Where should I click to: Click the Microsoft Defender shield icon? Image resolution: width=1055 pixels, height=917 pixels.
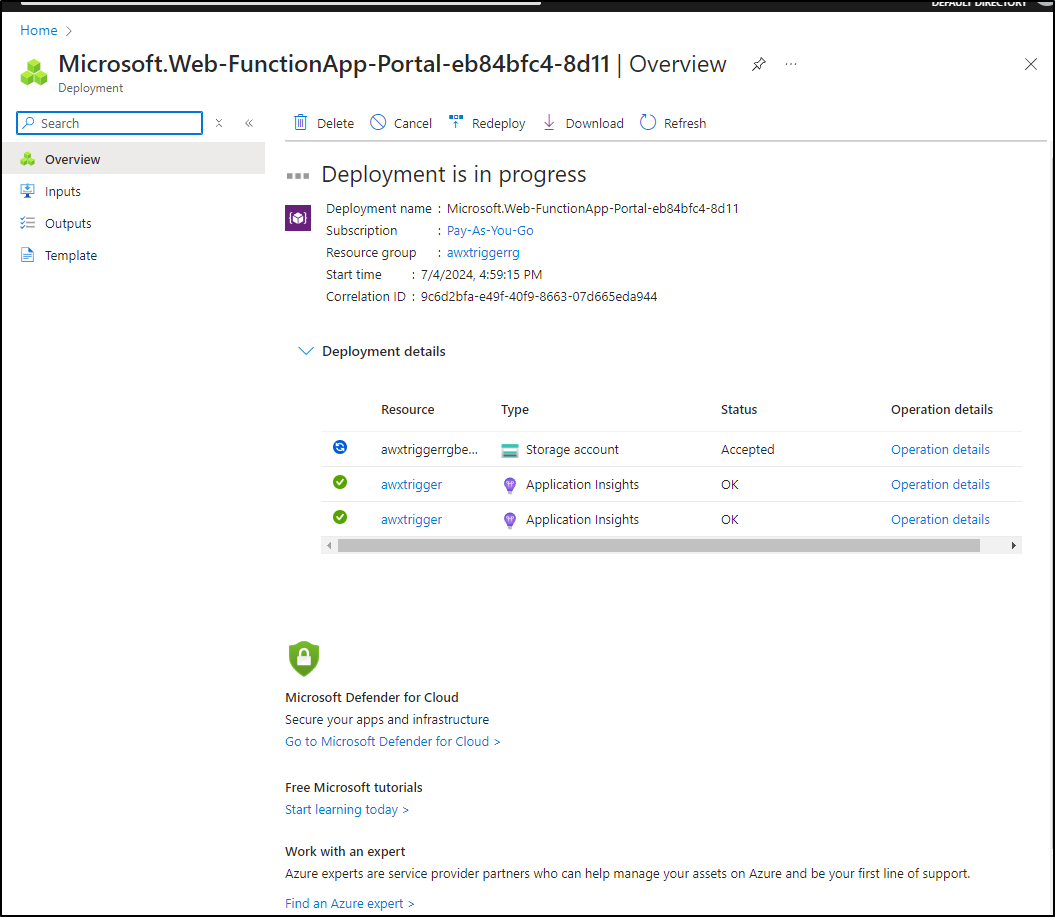coord(303,658)
